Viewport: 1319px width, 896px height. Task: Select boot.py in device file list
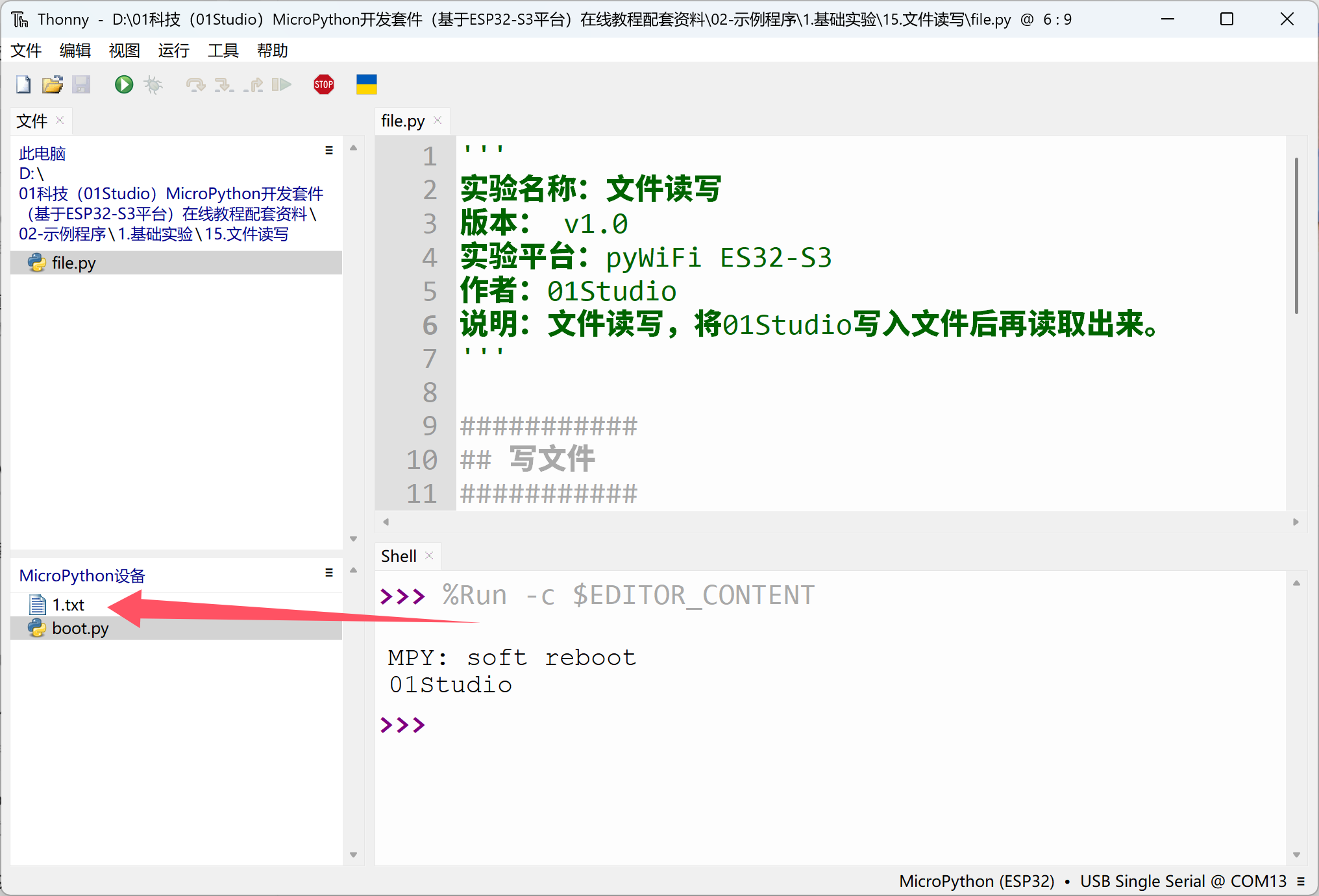[x=80, y=628]
